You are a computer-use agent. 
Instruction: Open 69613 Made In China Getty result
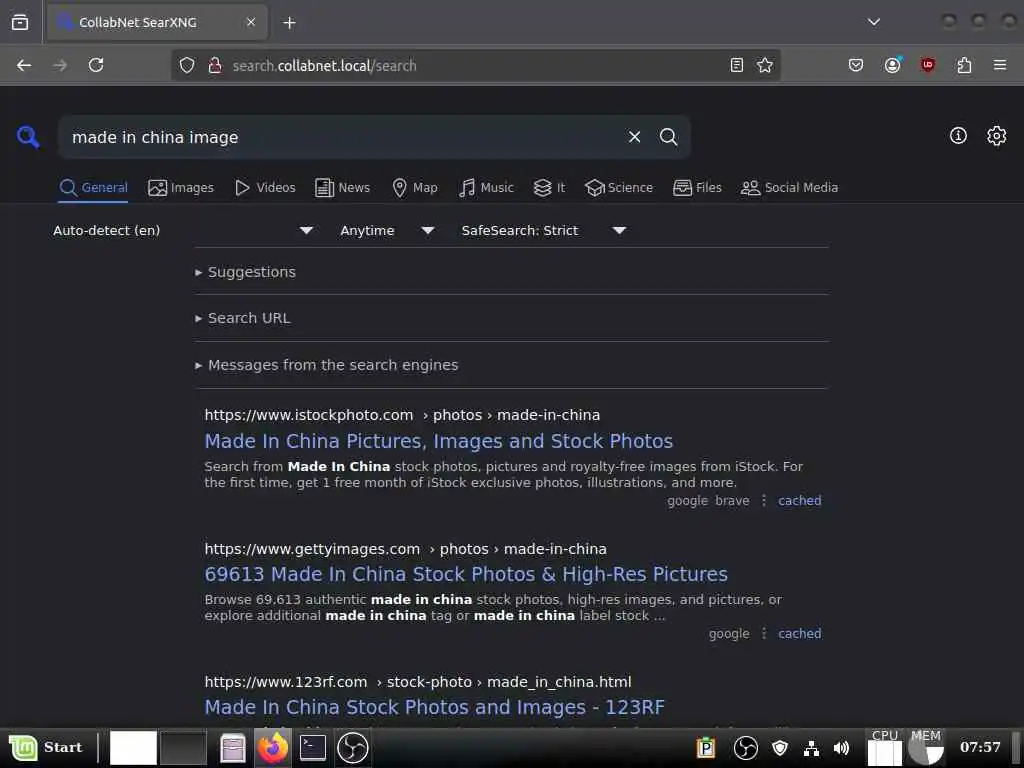[466, 575]
